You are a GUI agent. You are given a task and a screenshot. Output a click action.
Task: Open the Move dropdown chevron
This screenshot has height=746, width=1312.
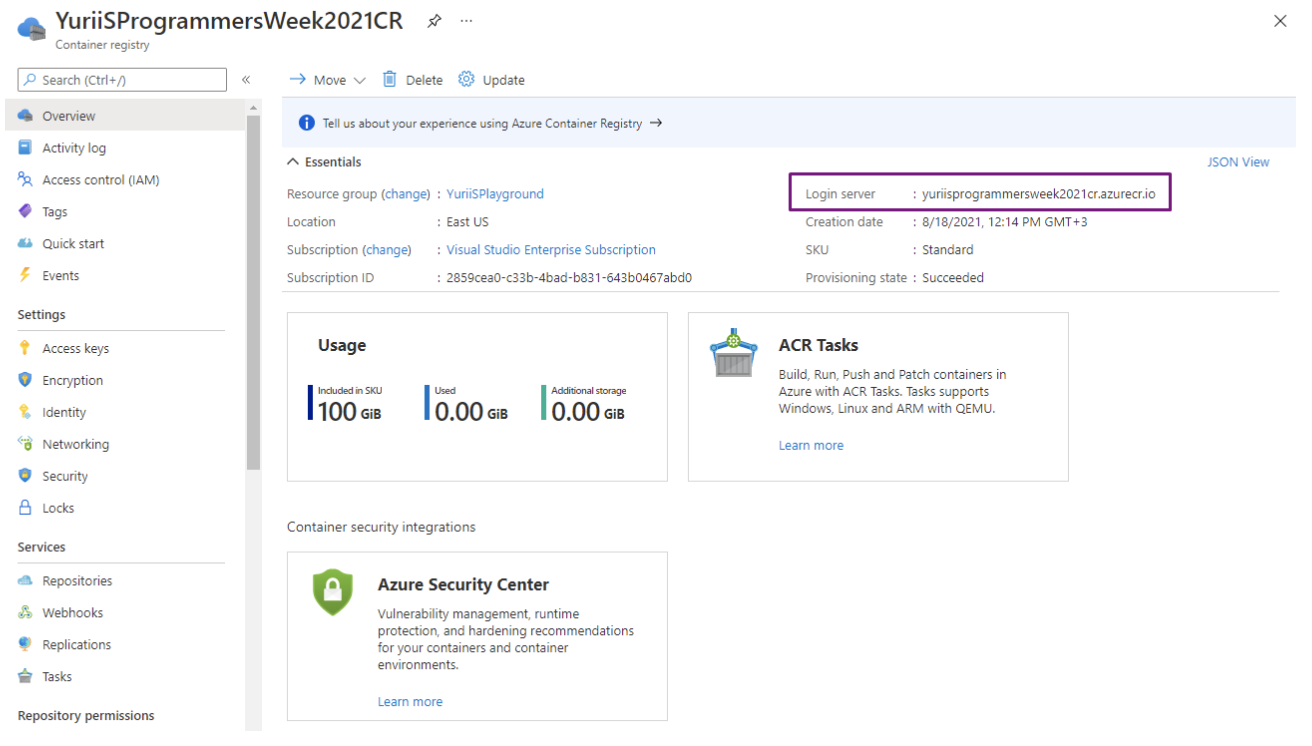click(x=360, y=80)
